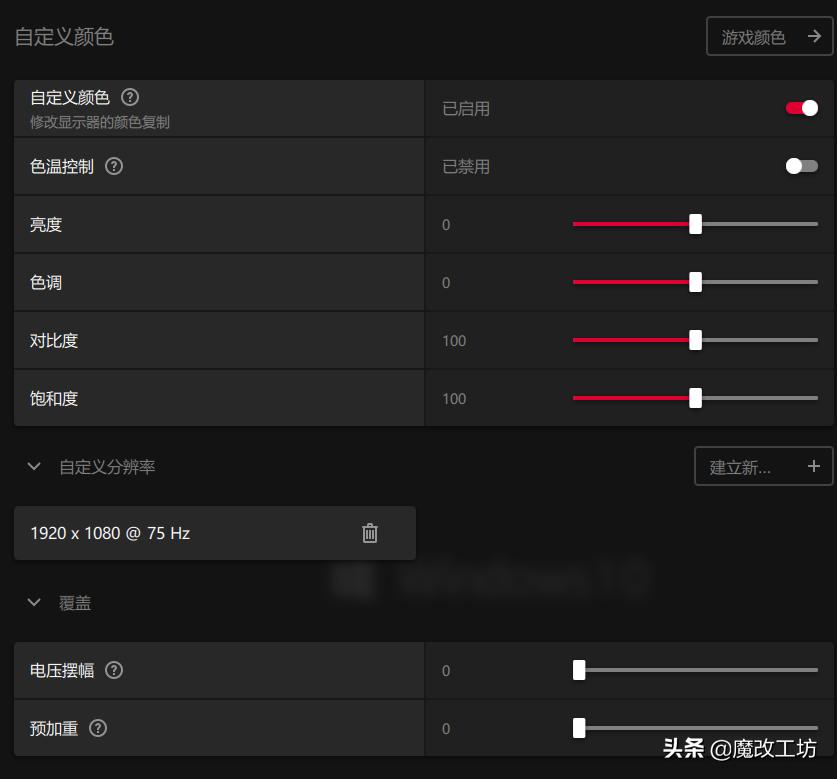
Task: Click the 亮度 slider handle
Action: (x=695, y=224)
